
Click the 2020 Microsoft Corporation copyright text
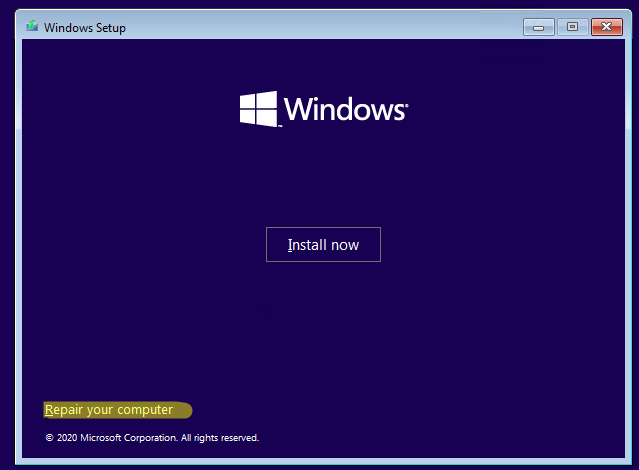click(152, 438)
